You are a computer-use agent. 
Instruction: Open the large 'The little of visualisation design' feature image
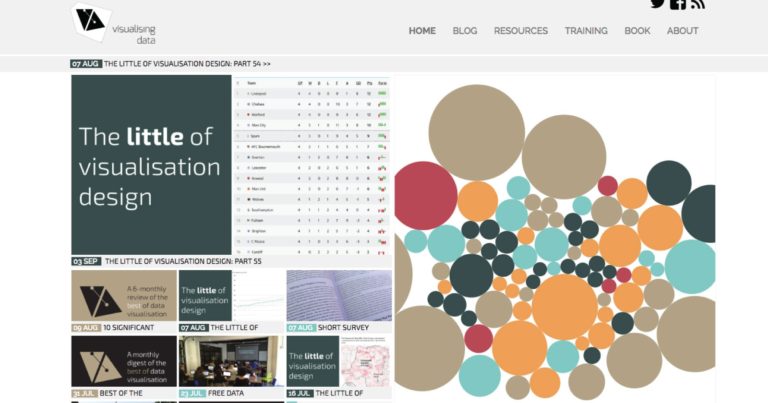tap(151, 165)
